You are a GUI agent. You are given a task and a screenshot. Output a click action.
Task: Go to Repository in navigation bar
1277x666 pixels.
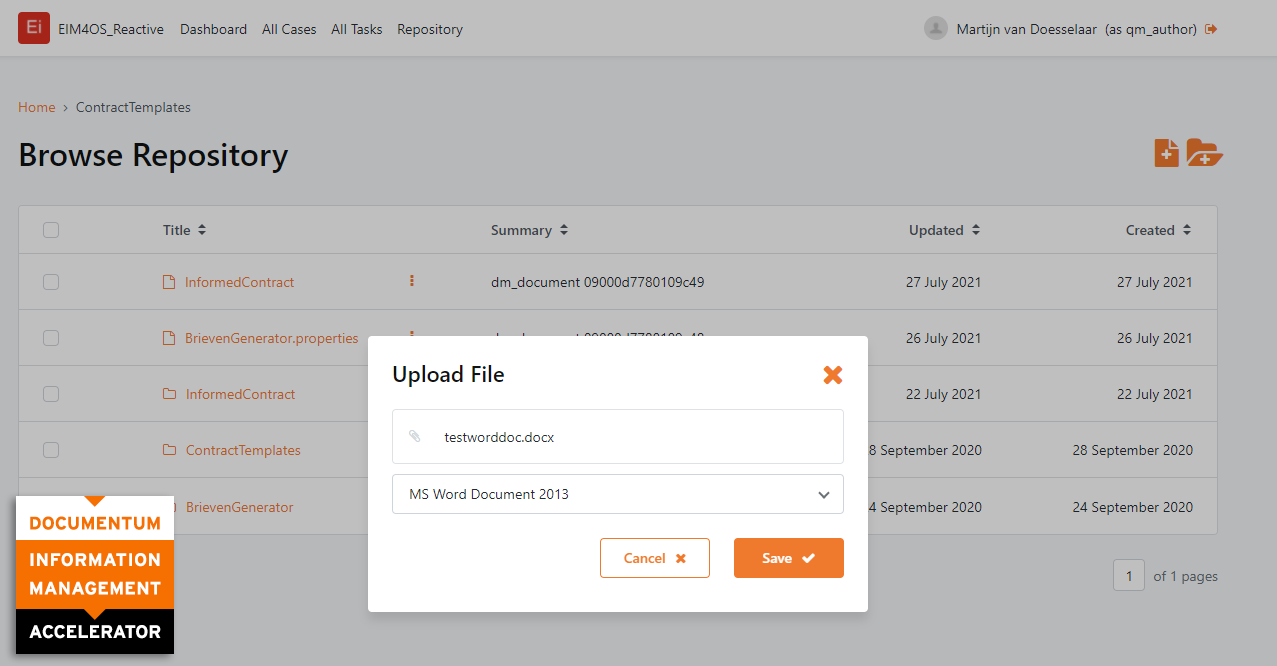(x=430, y=29)
